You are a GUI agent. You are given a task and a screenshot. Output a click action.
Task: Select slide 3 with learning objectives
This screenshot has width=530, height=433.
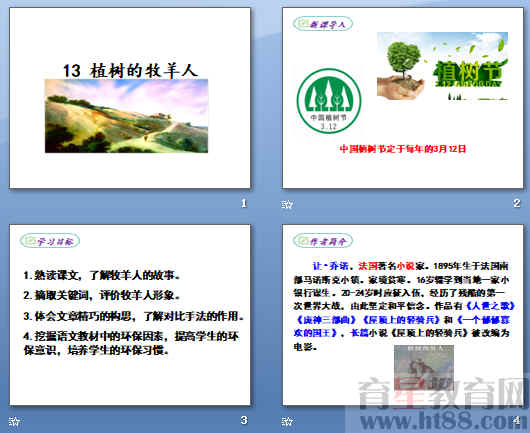130,315
